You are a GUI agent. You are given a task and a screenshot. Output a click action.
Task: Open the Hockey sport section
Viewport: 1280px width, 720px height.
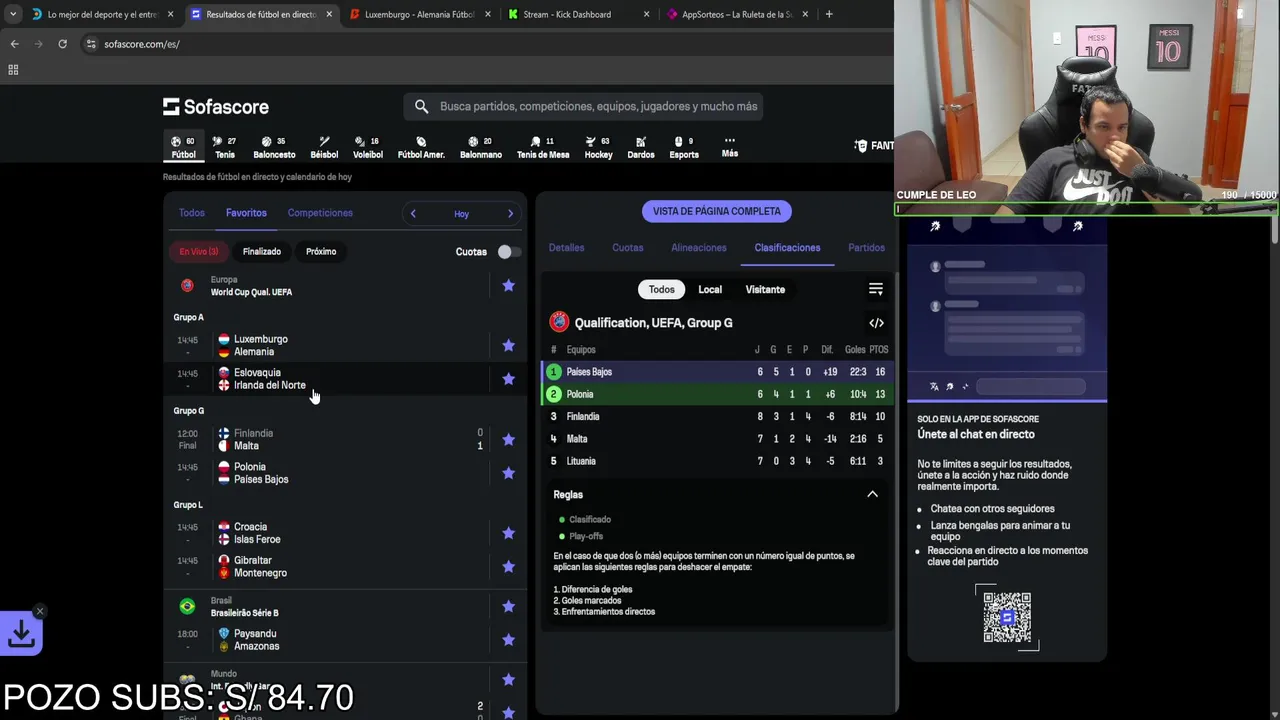598,147
